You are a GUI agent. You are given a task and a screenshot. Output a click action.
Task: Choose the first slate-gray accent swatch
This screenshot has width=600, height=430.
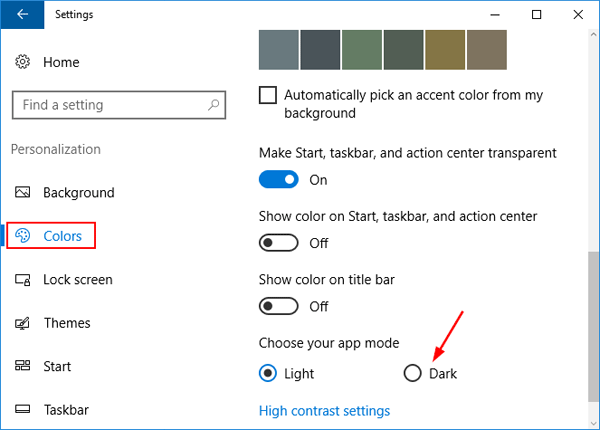coord(279,49)
